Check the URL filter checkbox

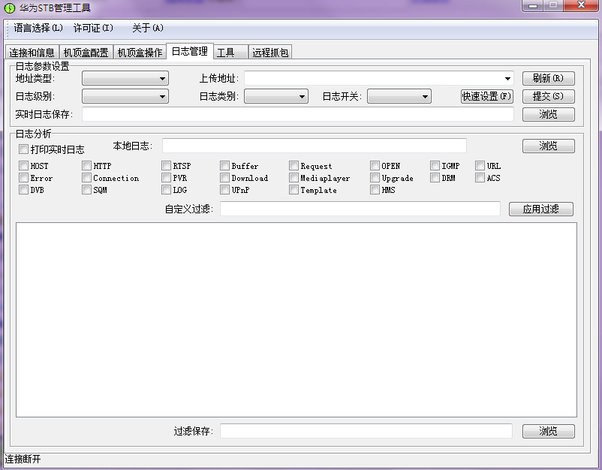tap(480, 165)
